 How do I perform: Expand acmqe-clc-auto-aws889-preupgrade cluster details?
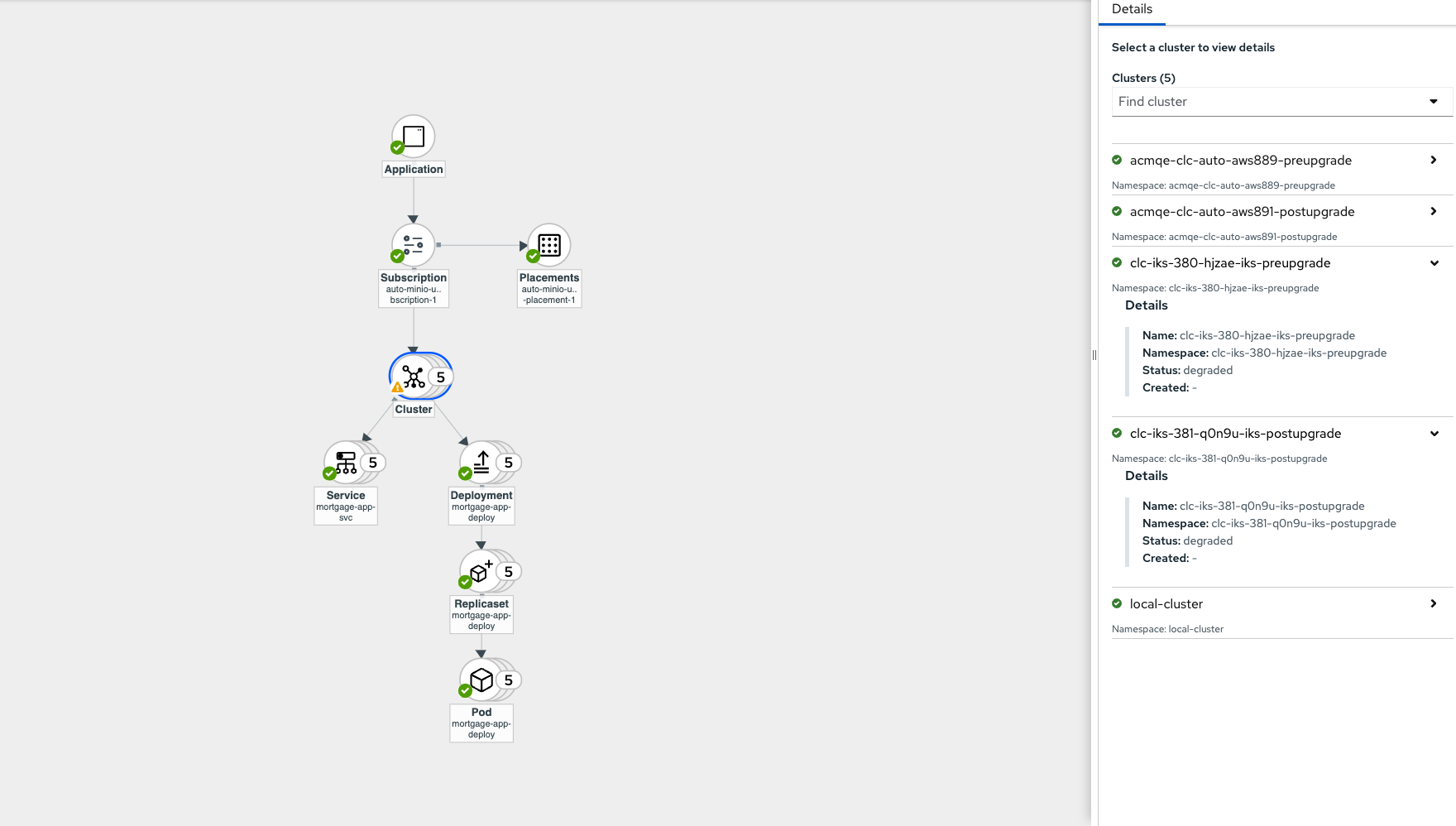pos(1434,161)
